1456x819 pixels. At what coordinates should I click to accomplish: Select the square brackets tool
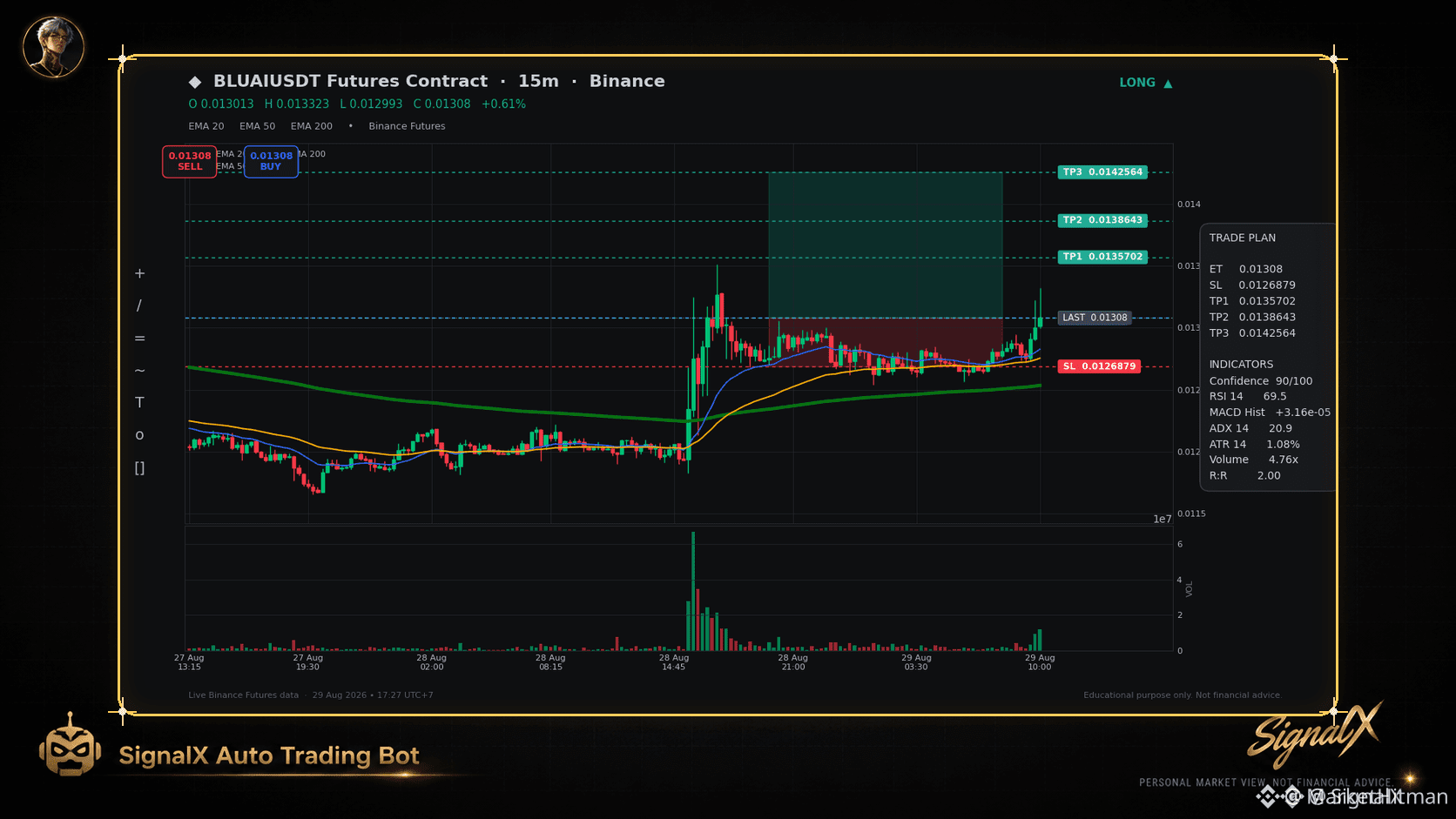(139, 468)
